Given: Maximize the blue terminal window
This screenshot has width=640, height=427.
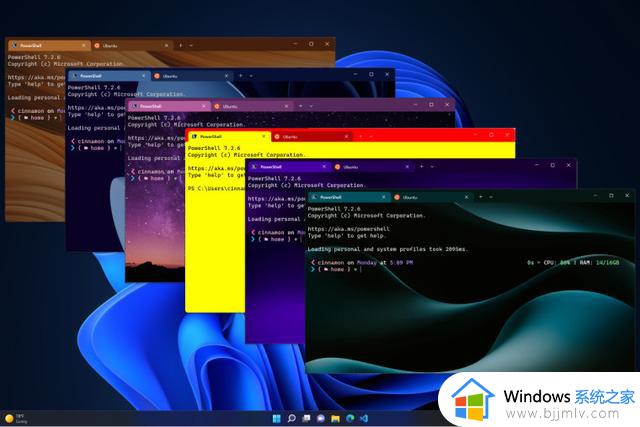Looking at the screenshot, I should (371, 74).
